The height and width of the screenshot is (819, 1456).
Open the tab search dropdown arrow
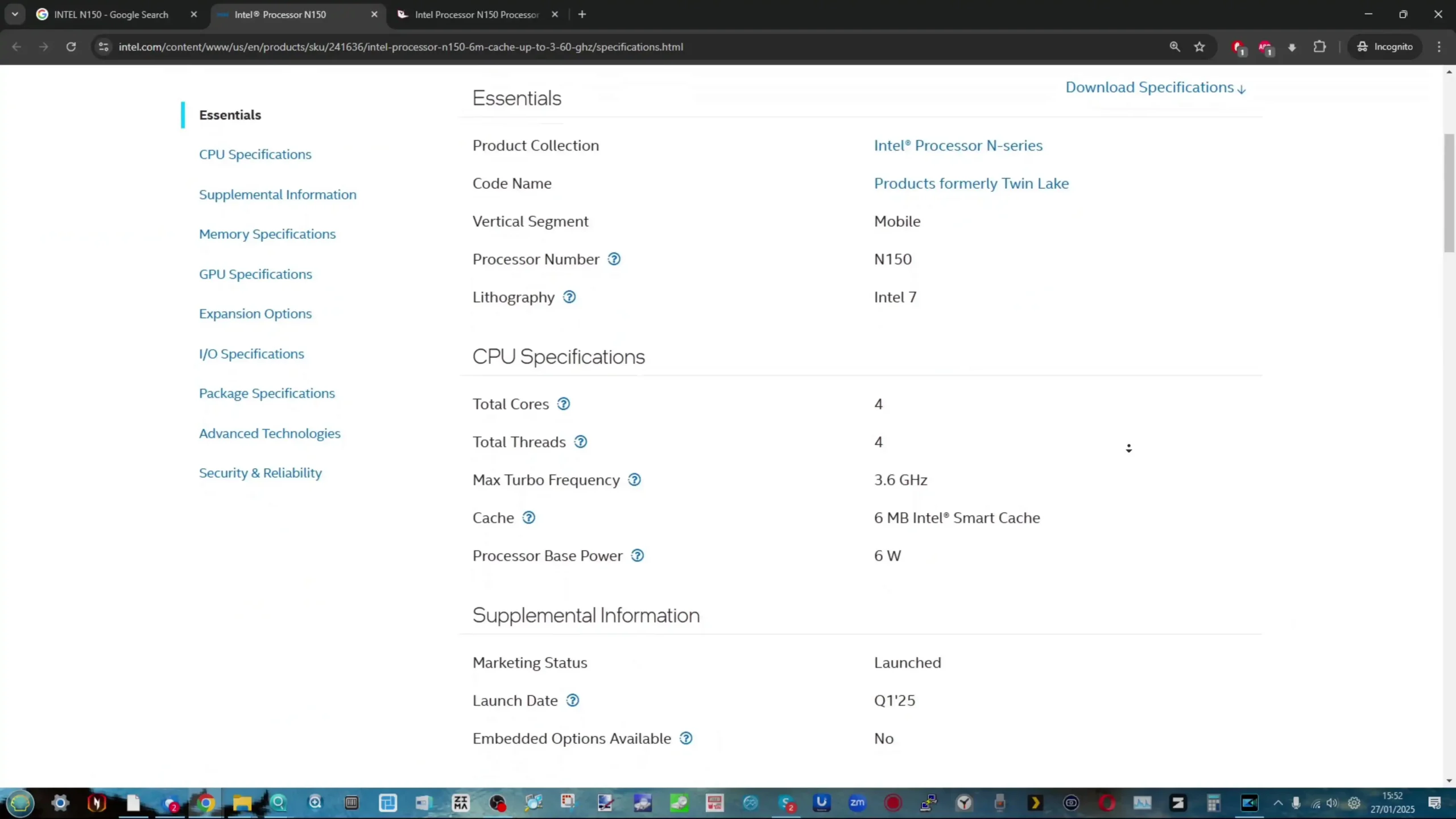[x=15, y=14]
